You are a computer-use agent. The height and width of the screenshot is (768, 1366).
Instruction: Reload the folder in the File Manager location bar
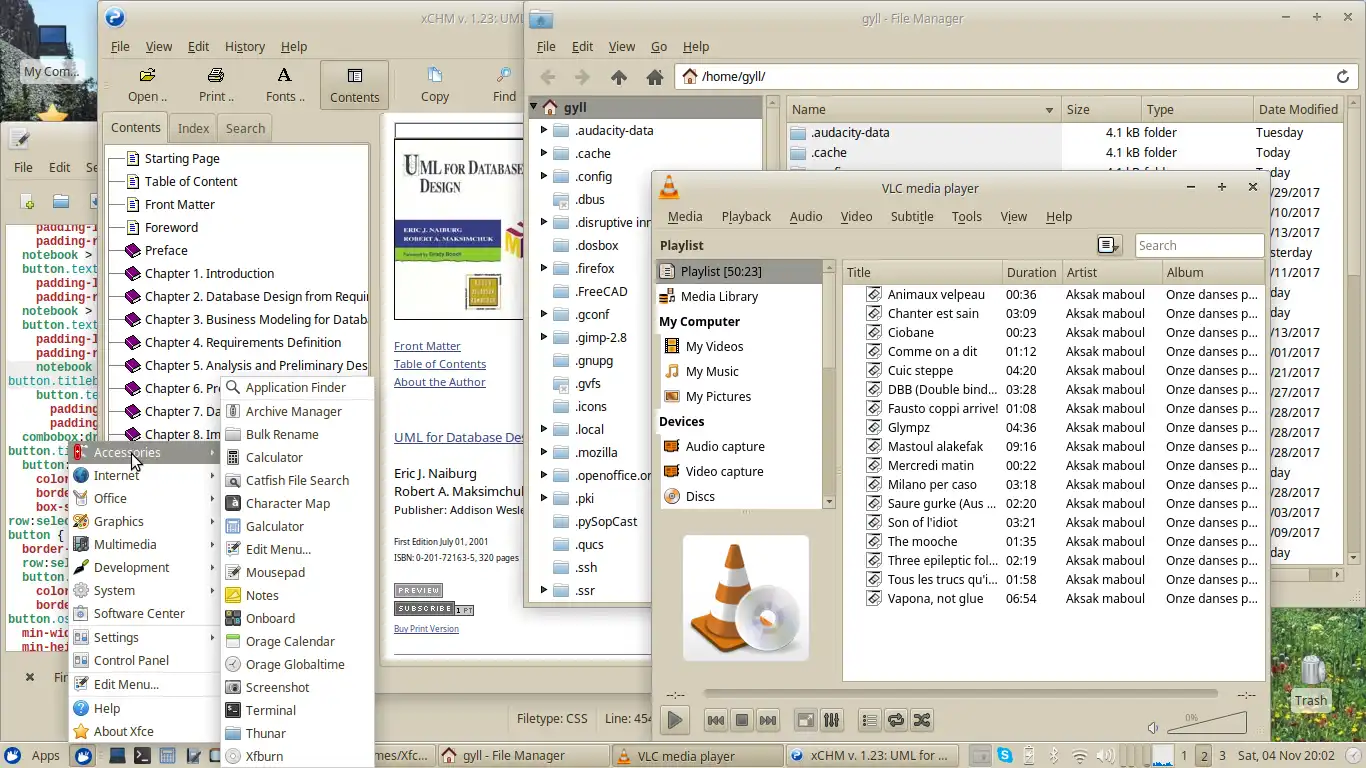(1343, 76)
